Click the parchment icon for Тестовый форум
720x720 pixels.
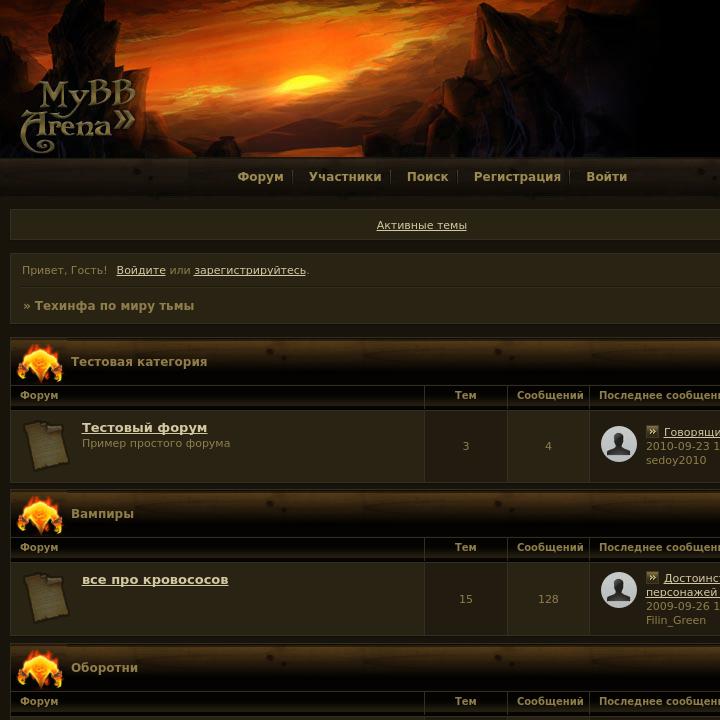46,446
